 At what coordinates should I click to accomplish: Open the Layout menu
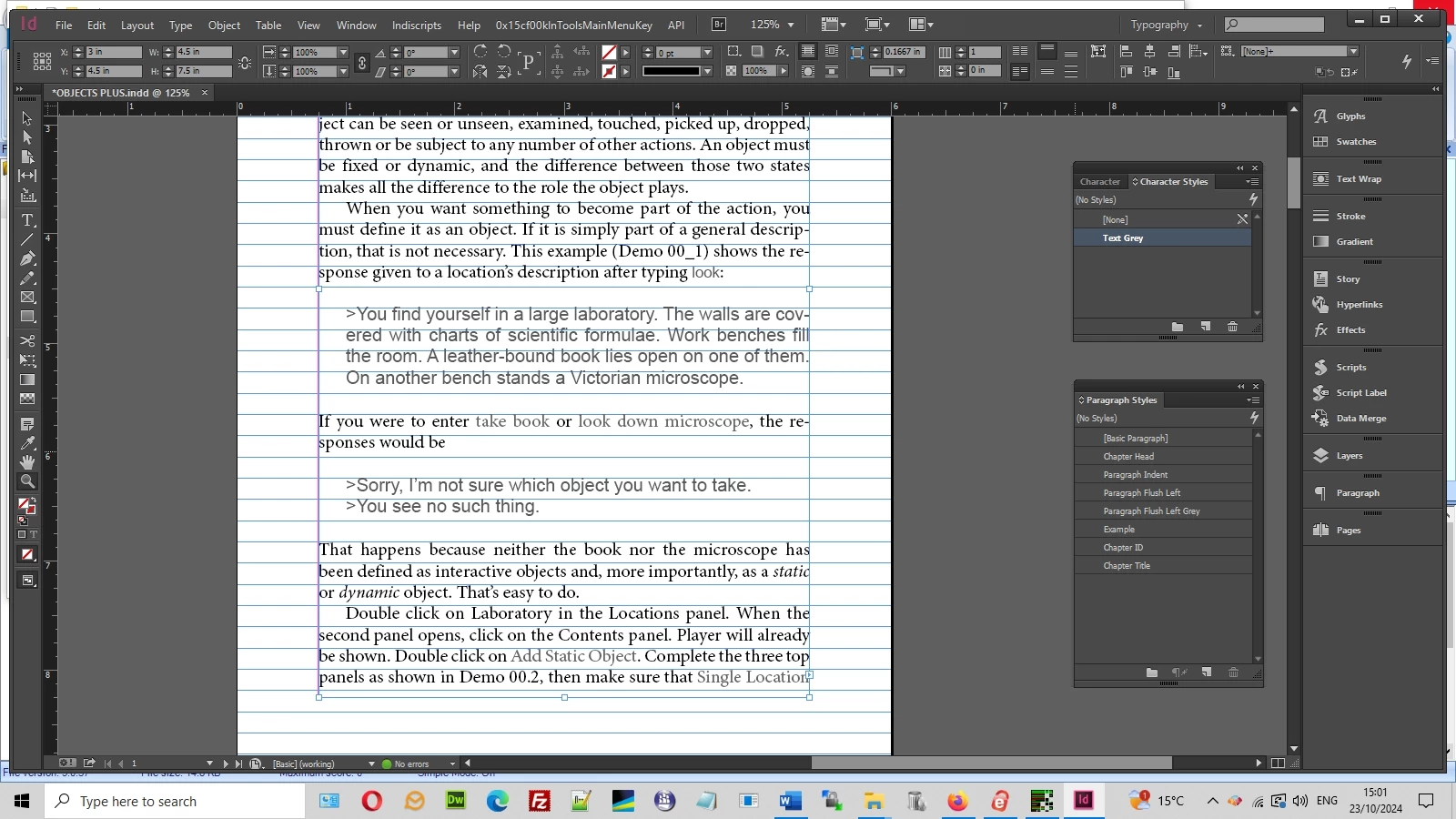(137, 25)
